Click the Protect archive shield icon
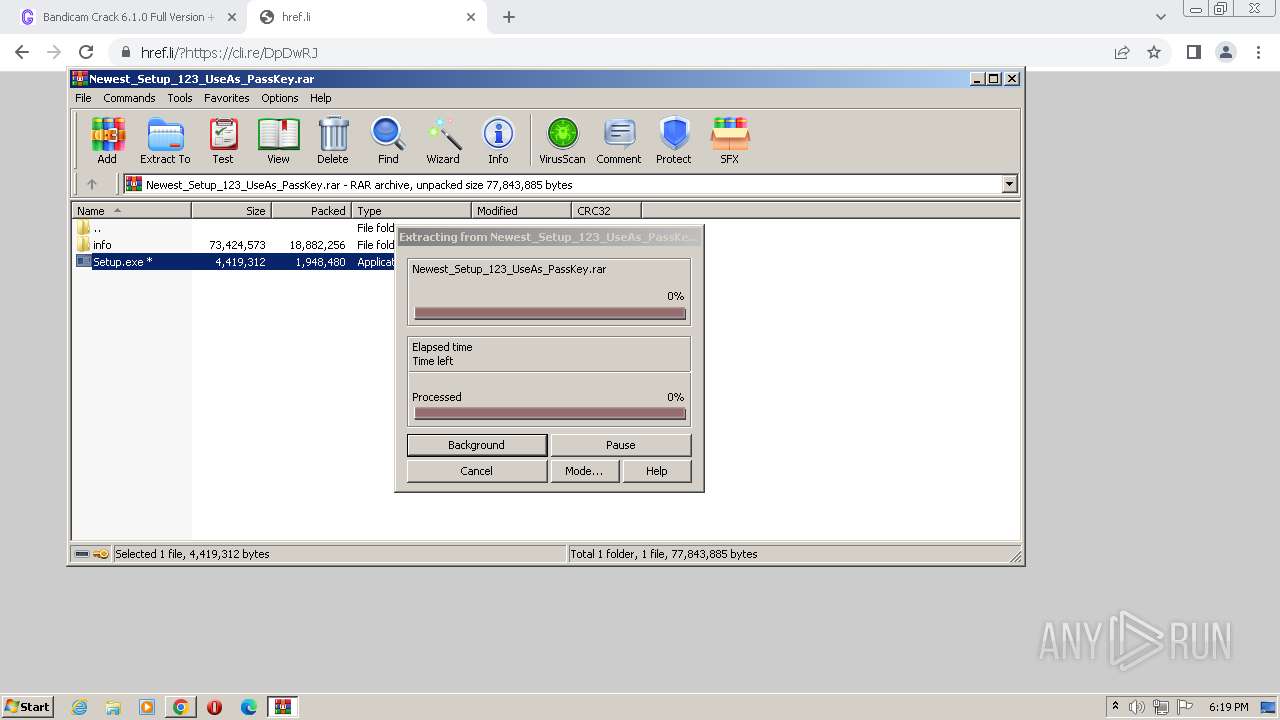Image resolution: width=1280 pixels, height=720 pixels. tap(674, 141)
